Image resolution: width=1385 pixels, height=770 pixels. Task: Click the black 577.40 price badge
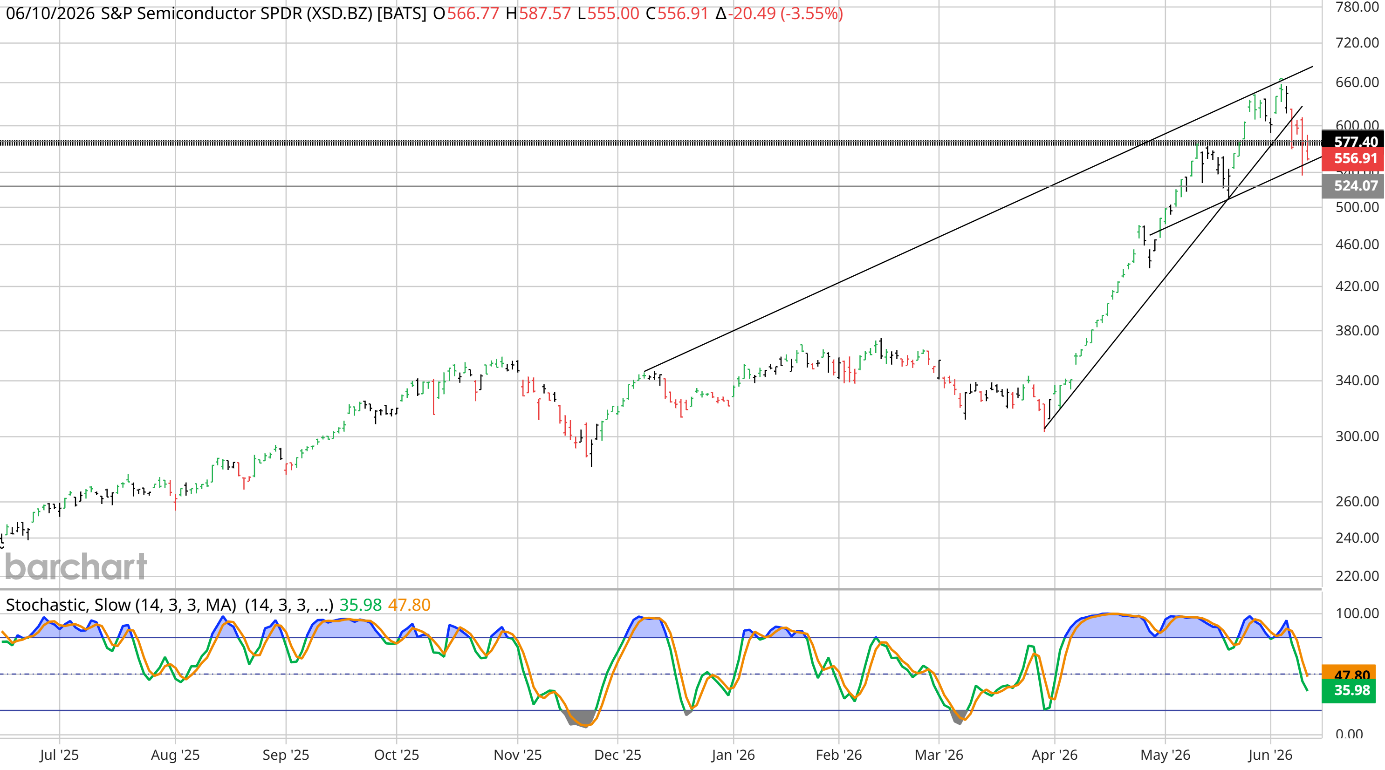[1354, 142]
